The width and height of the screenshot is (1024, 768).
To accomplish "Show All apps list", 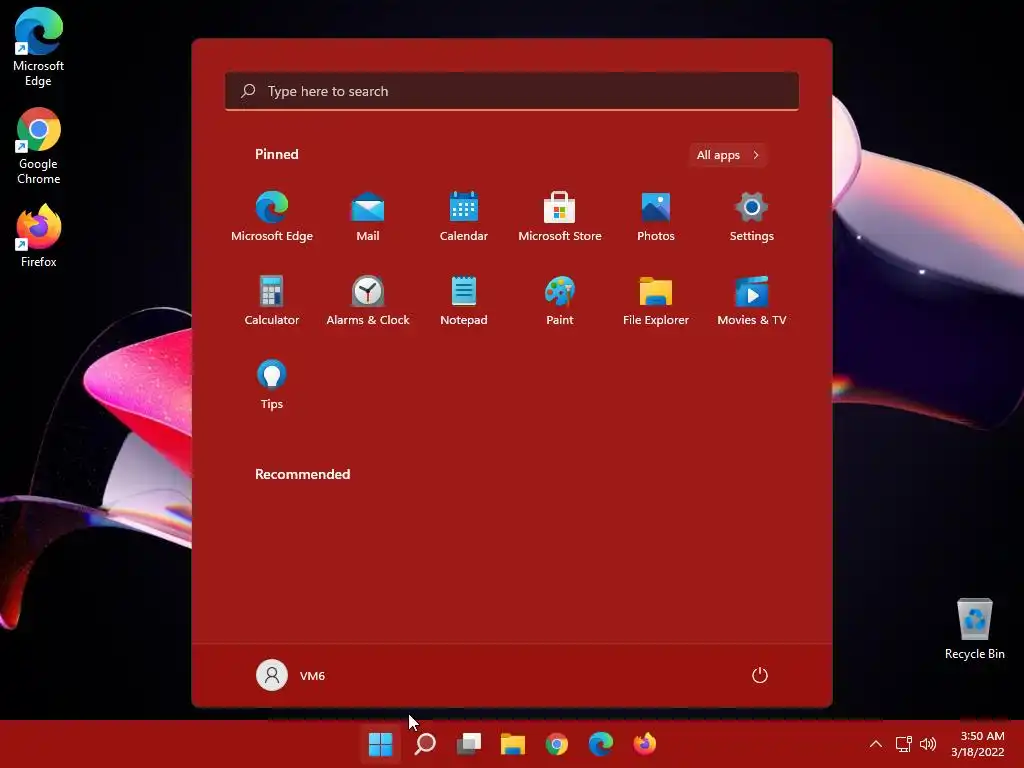I will 728,155.
